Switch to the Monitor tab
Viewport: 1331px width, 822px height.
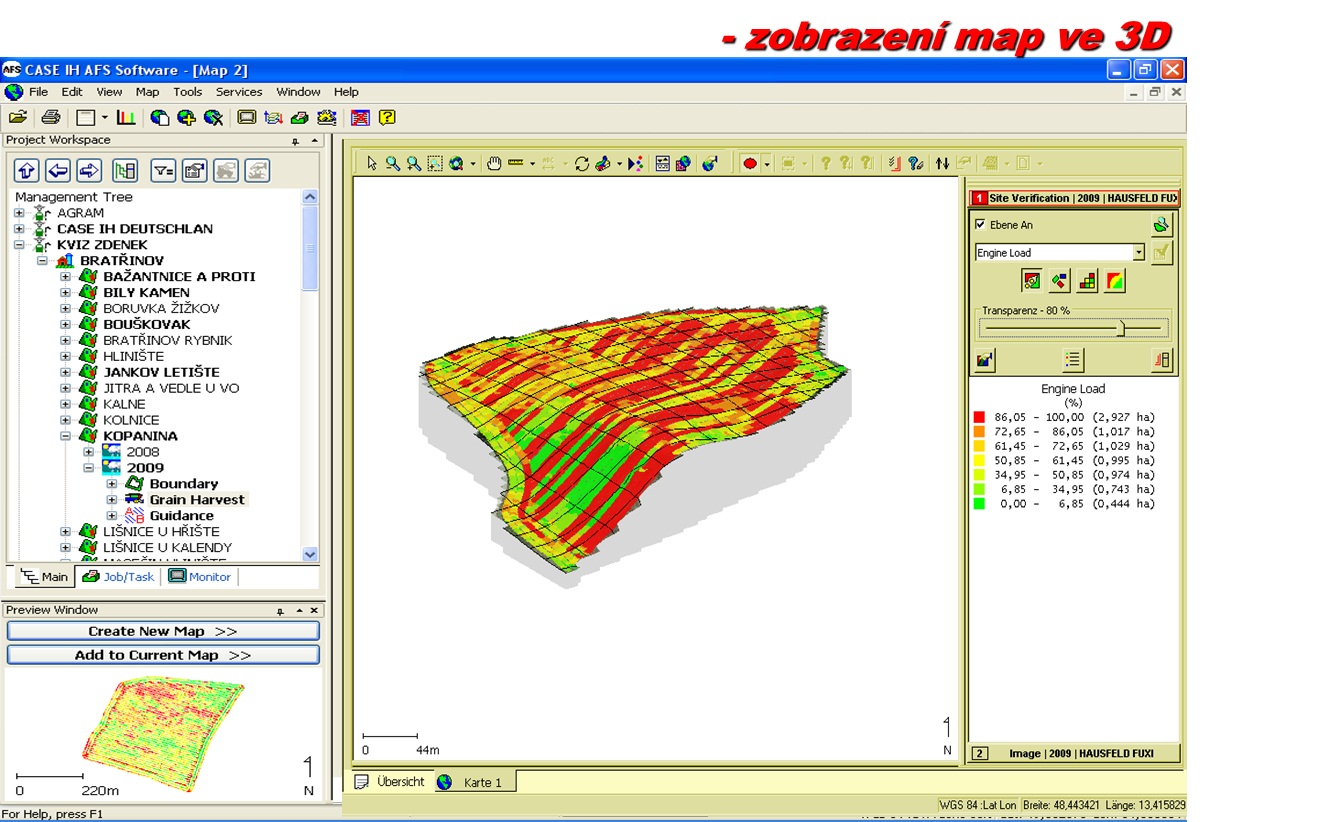(200, 577)
